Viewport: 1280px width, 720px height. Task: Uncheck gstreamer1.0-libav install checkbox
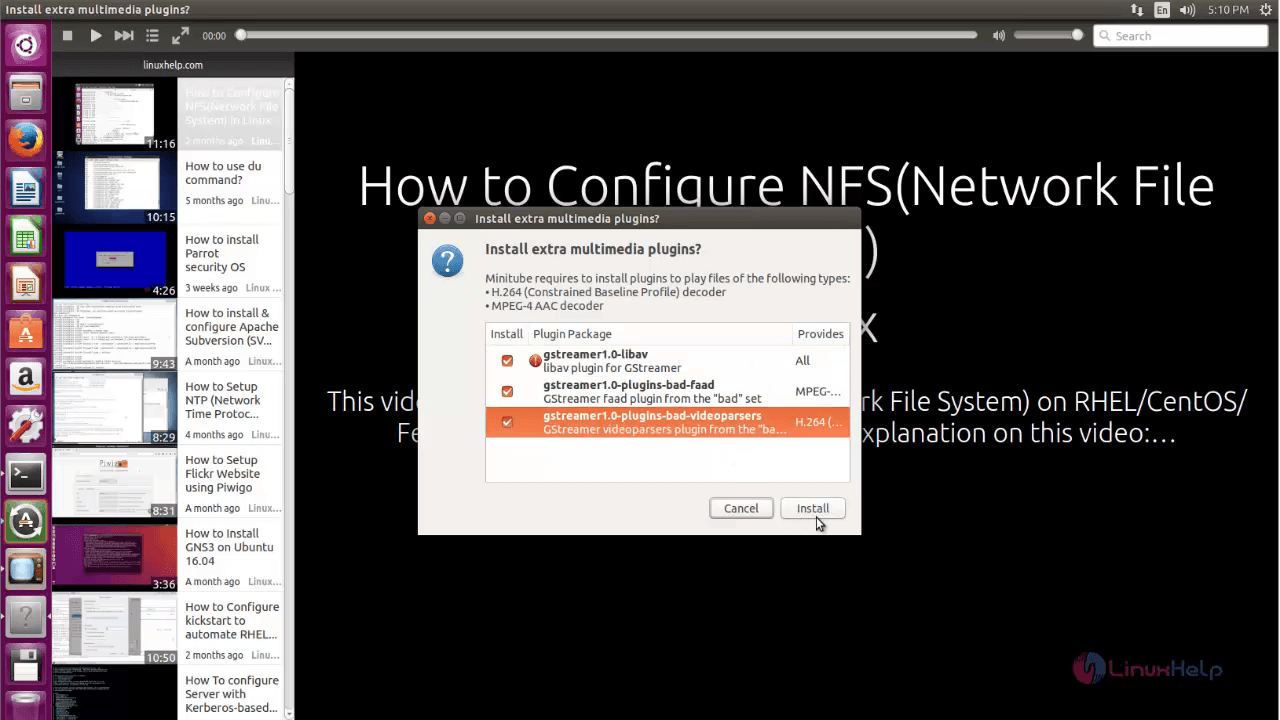[x=507, y=361]
